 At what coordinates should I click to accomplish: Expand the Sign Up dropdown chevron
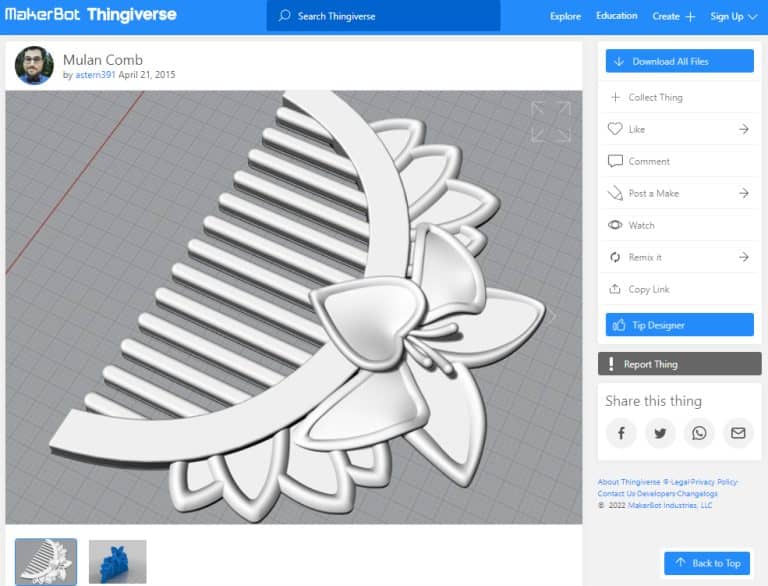pyautogui.click(x=753, y=17)
